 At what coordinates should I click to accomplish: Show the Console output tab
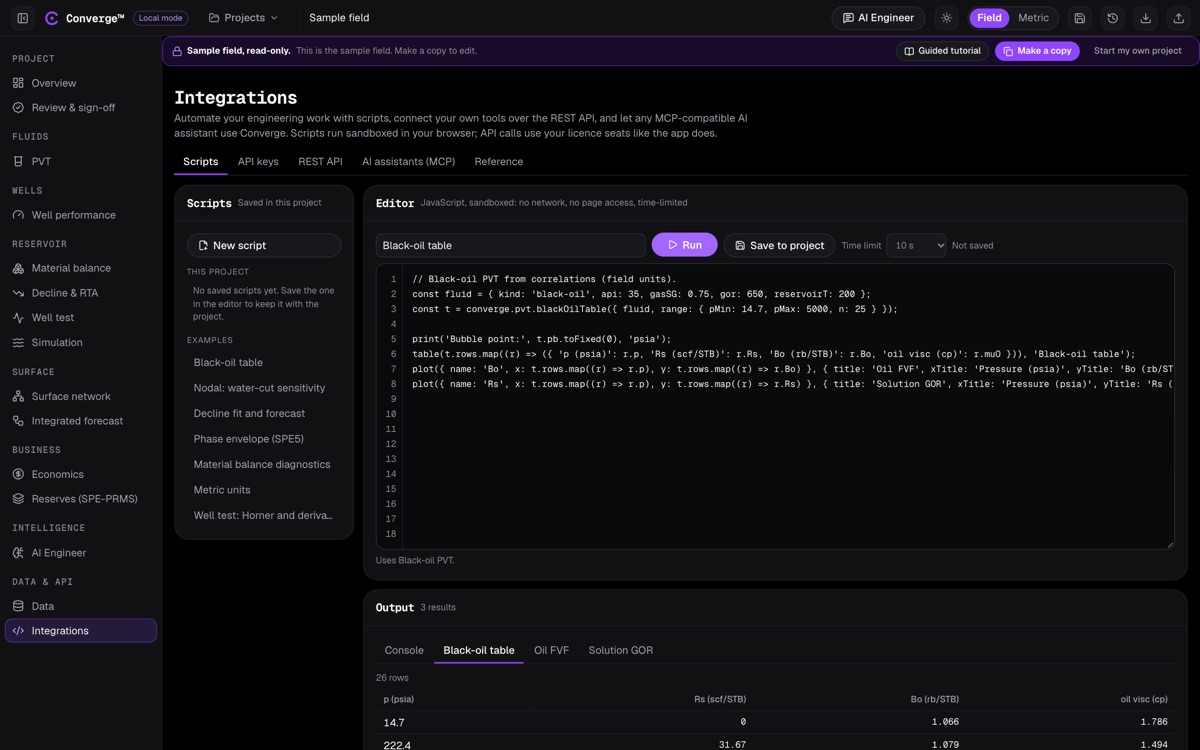pos(404,650)
